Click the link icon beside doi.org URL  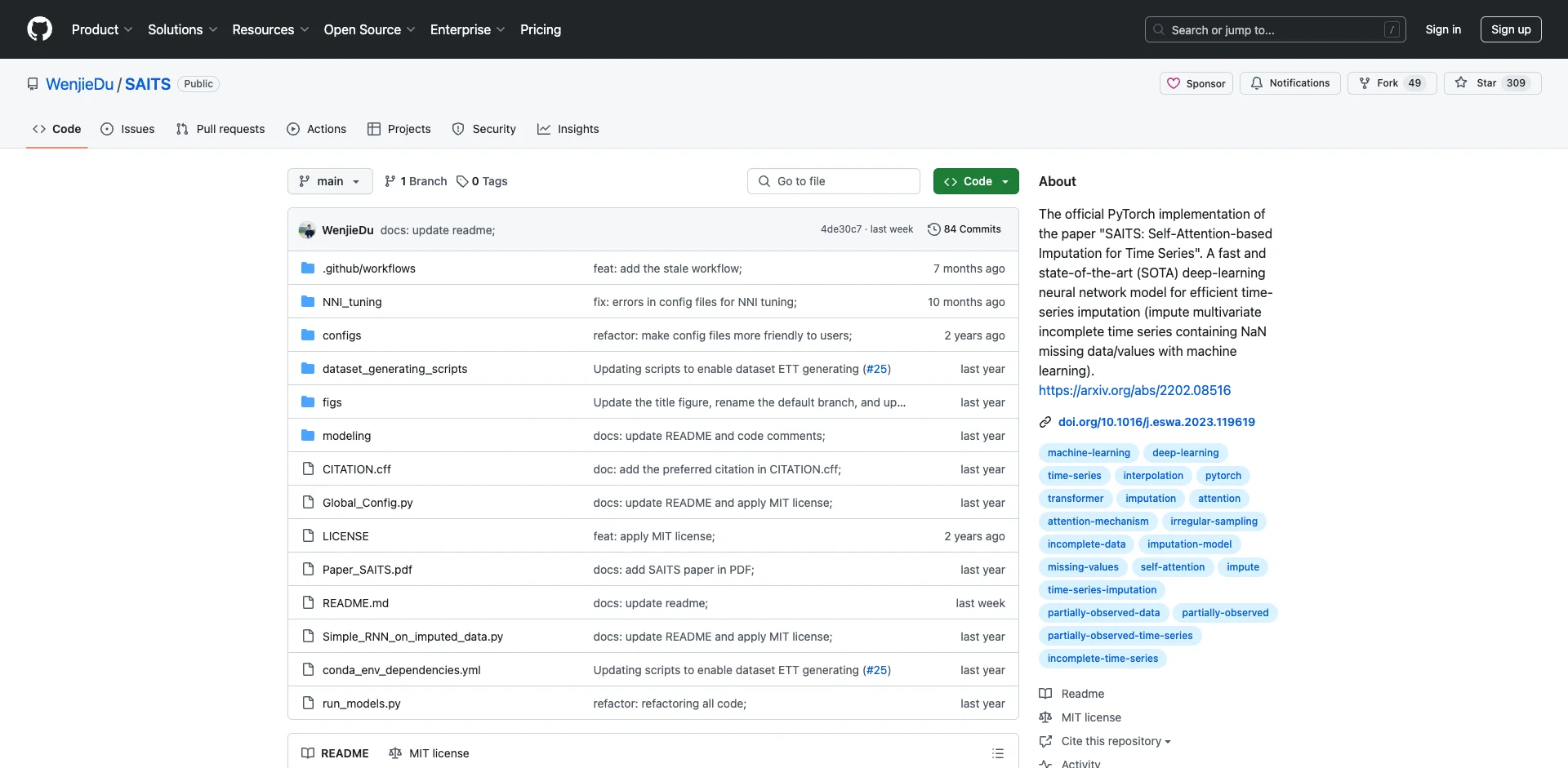1045,422
